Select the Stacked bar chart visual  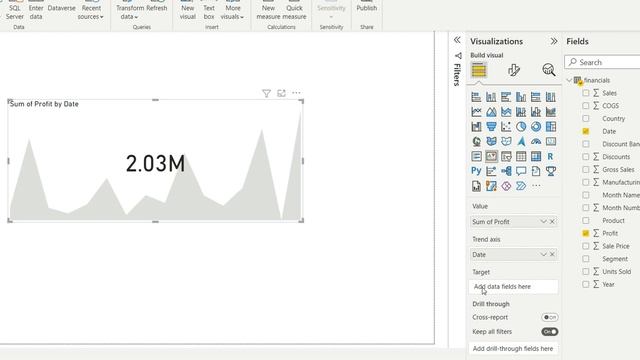tap(476, 97)
